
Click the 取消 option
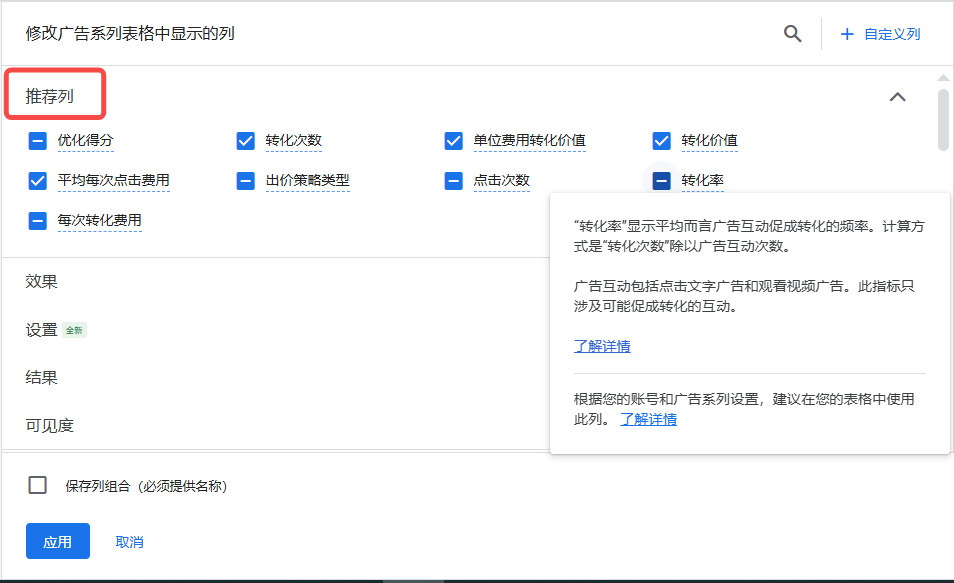(130, 540)
